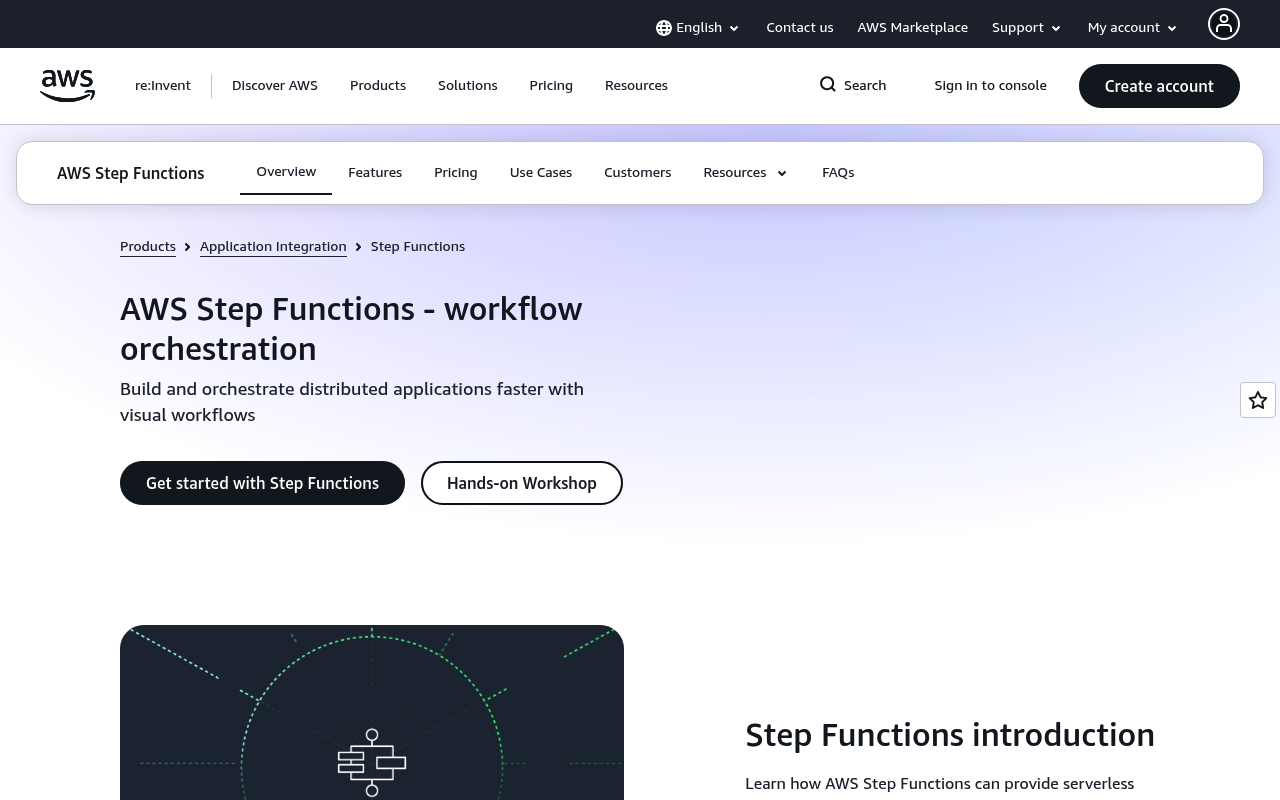1280x800 pixels.
Task: Open the top Resources menu
Action: click(x=636, y=86)
